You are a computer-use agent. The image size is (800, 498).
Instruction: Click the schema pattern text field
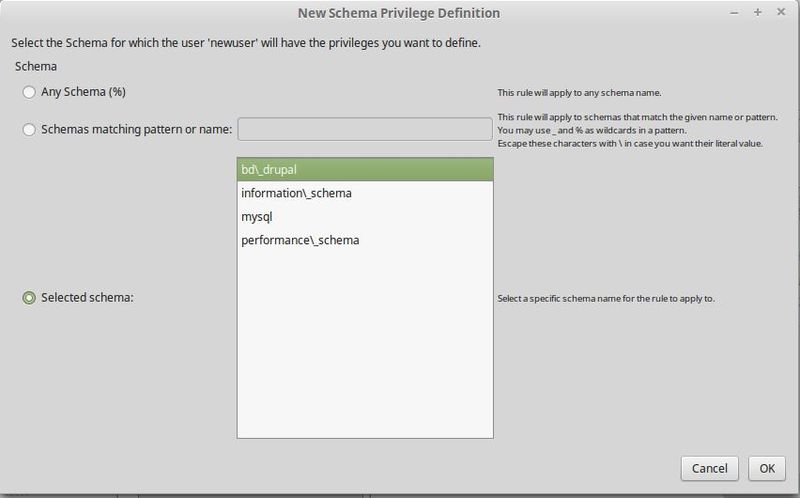(x=365, y=129)
